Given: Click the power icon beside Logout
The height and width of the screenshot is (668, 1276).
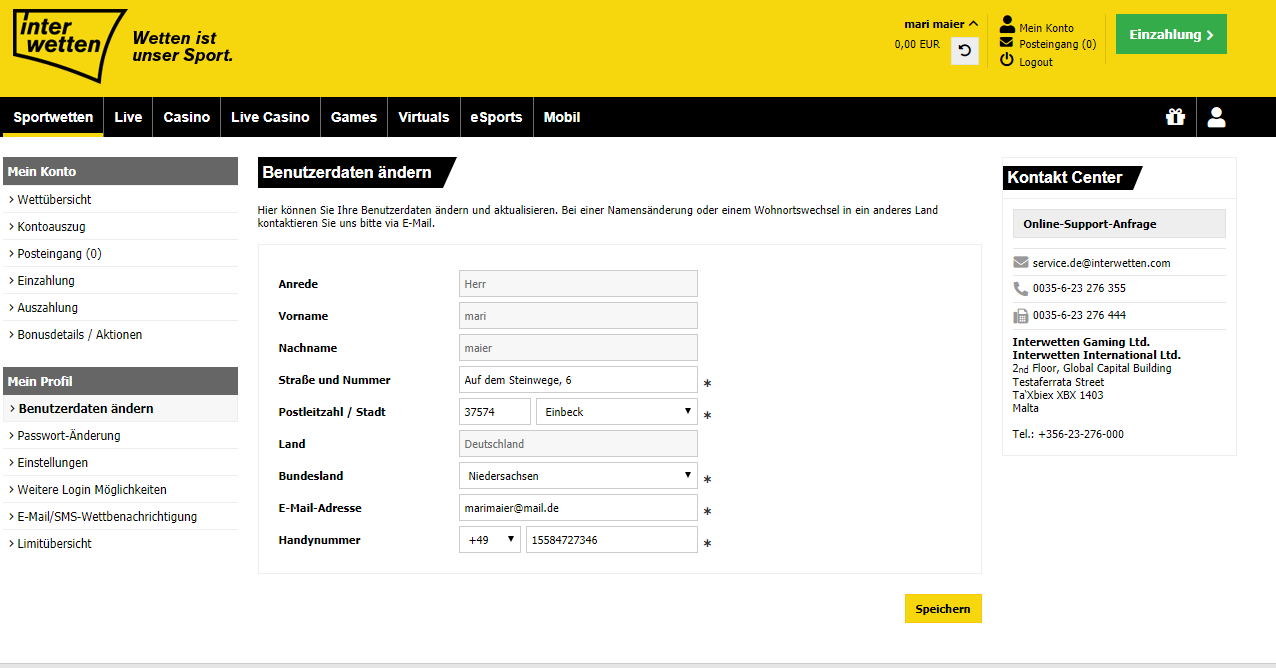Looking at the screenshot, I should [x=1007, y=61].
